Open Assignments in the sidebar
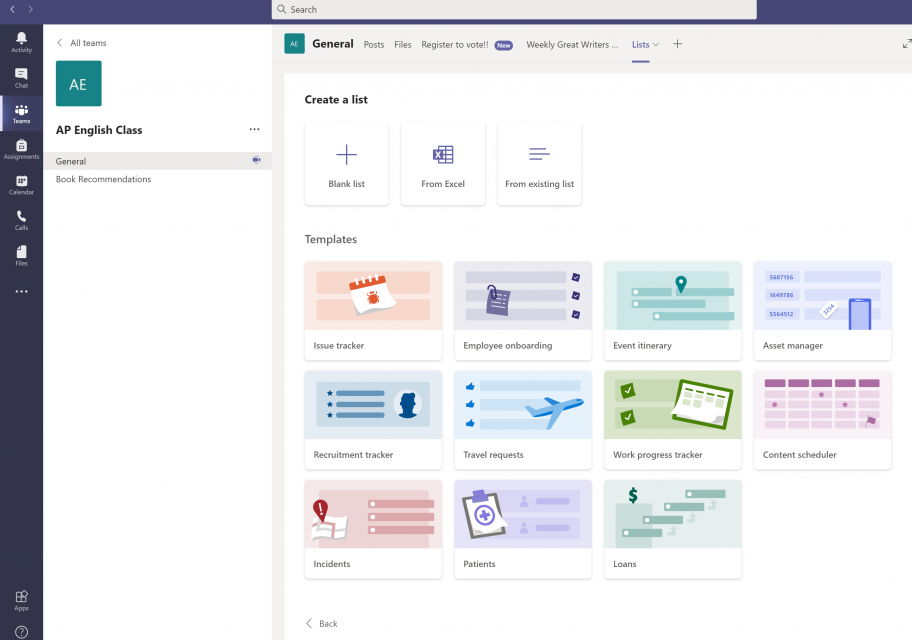The height and width of the screenshot is (640, 912). click(21, 149)
